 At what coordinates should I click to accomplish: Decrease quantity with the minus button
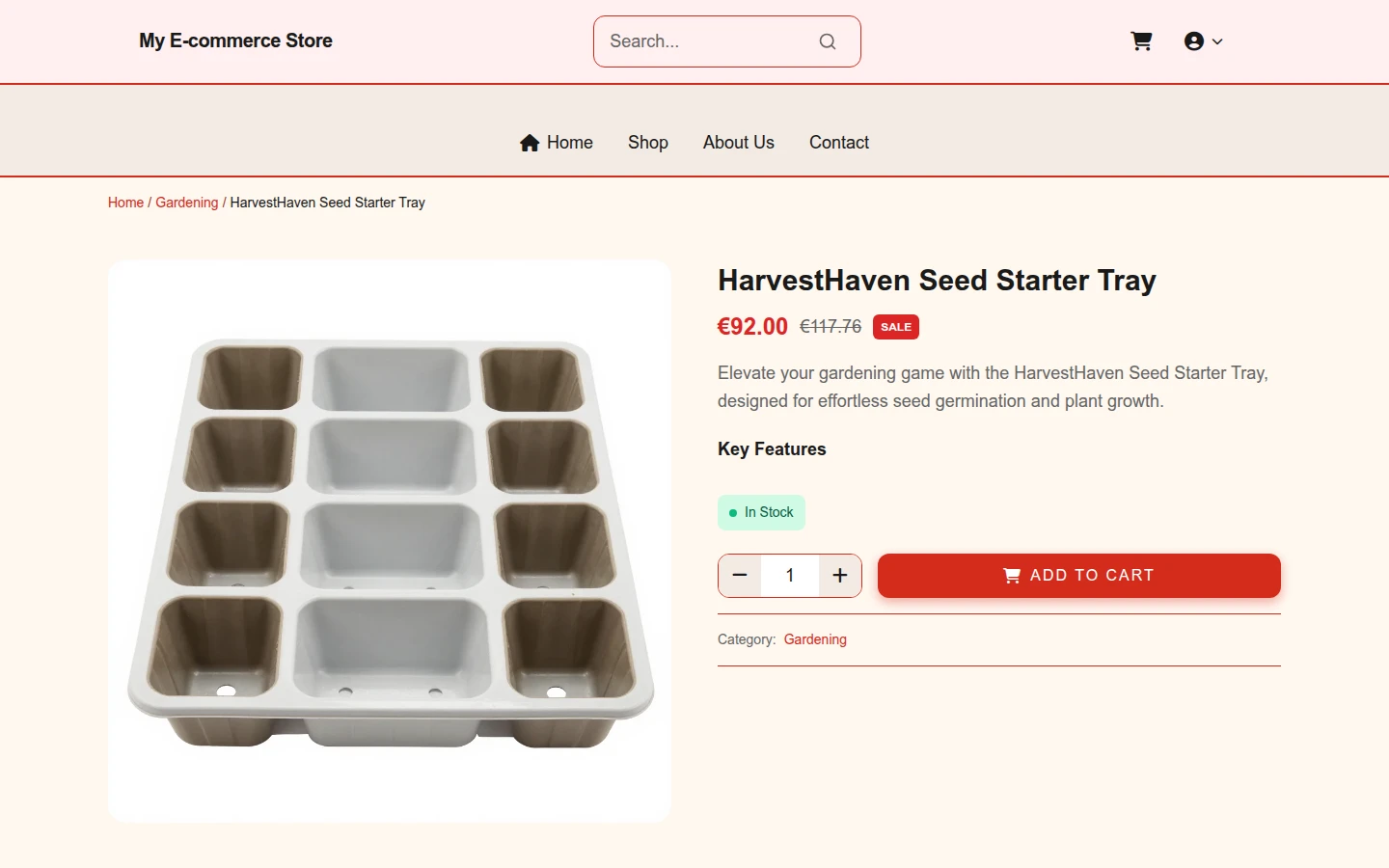(740, 576)
